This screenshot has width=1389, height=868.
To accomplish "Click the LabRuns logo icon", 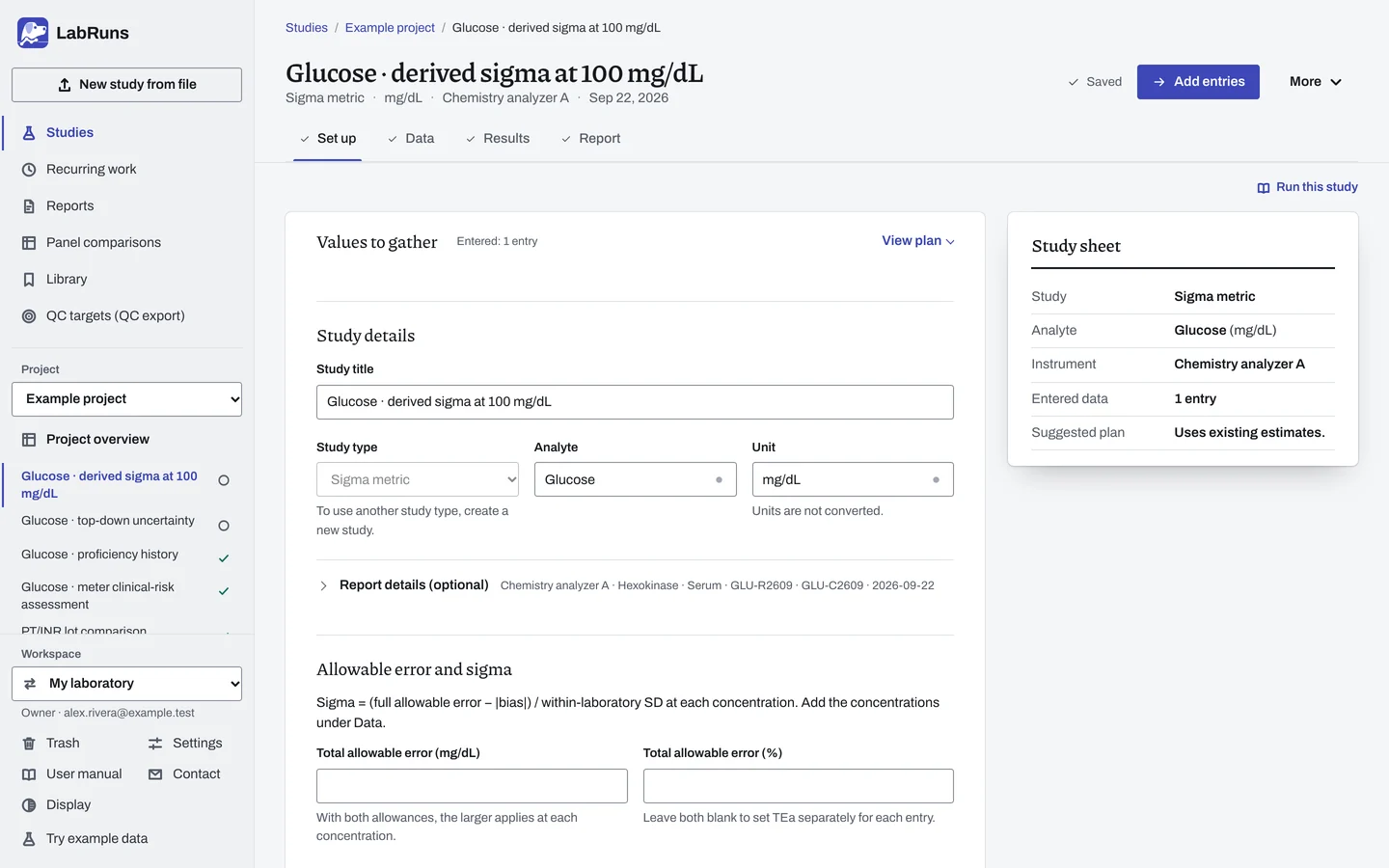I will [x=33, y=33].
